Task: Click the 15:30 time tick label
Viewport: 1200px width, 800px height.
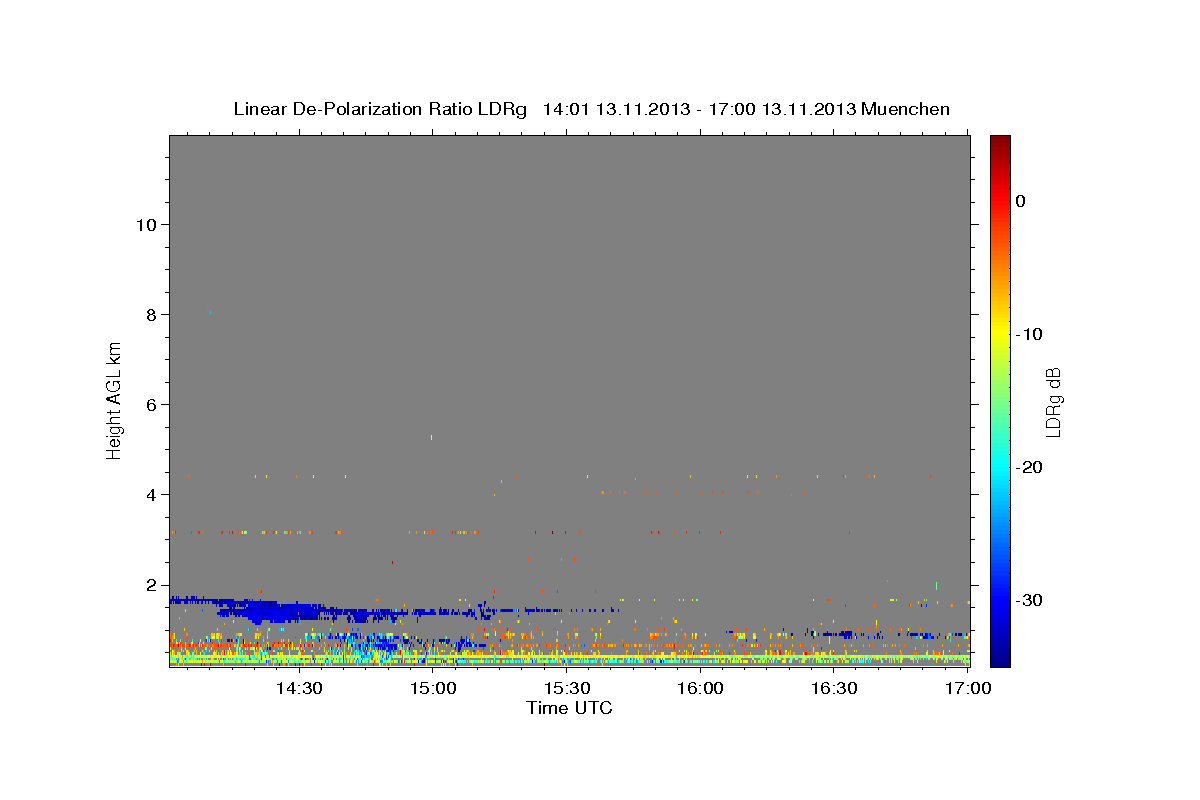Action: coord(567,689)
